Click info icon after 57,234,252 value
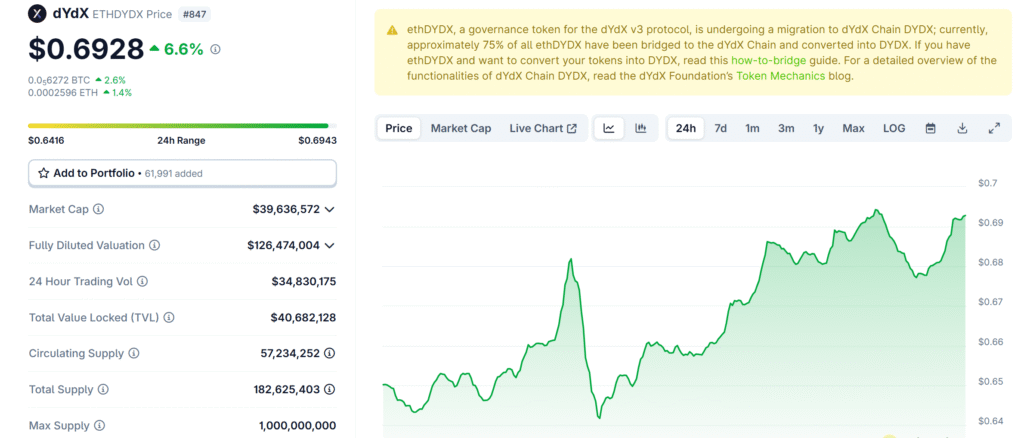The height and width of the screenshot is (438, 1024). pos(330,353)
